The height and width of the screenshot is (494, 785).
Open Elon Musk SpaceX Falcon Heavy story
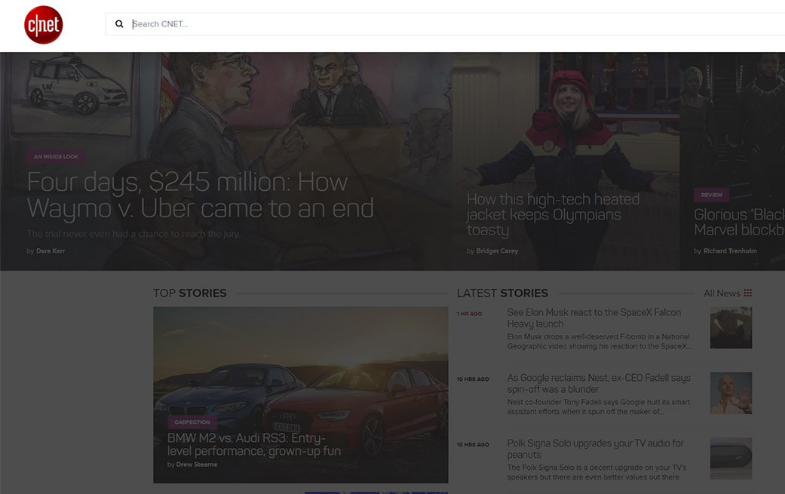[594, 318]
